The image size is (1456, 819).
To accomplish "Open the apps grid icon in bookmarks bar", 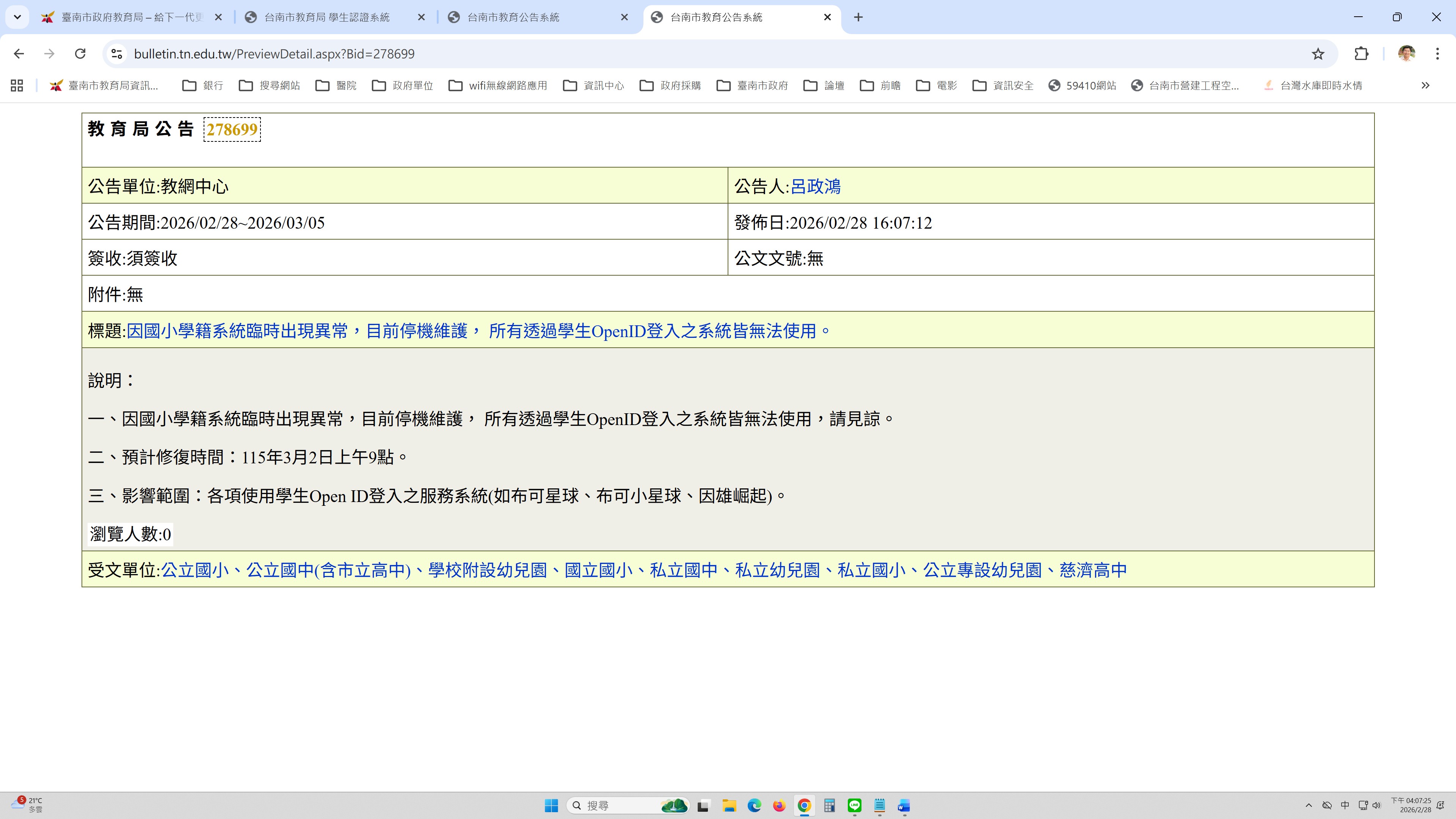I will [17, 85].
